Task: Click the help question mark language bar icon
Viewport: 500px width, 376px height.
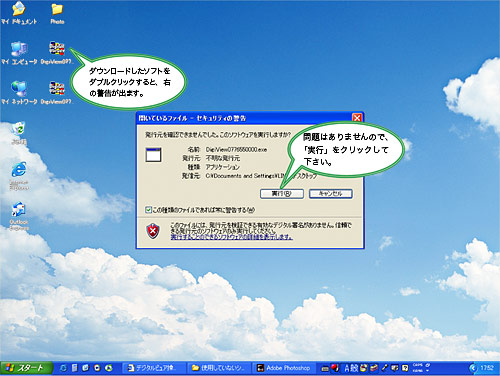Action: pos(405,368)
